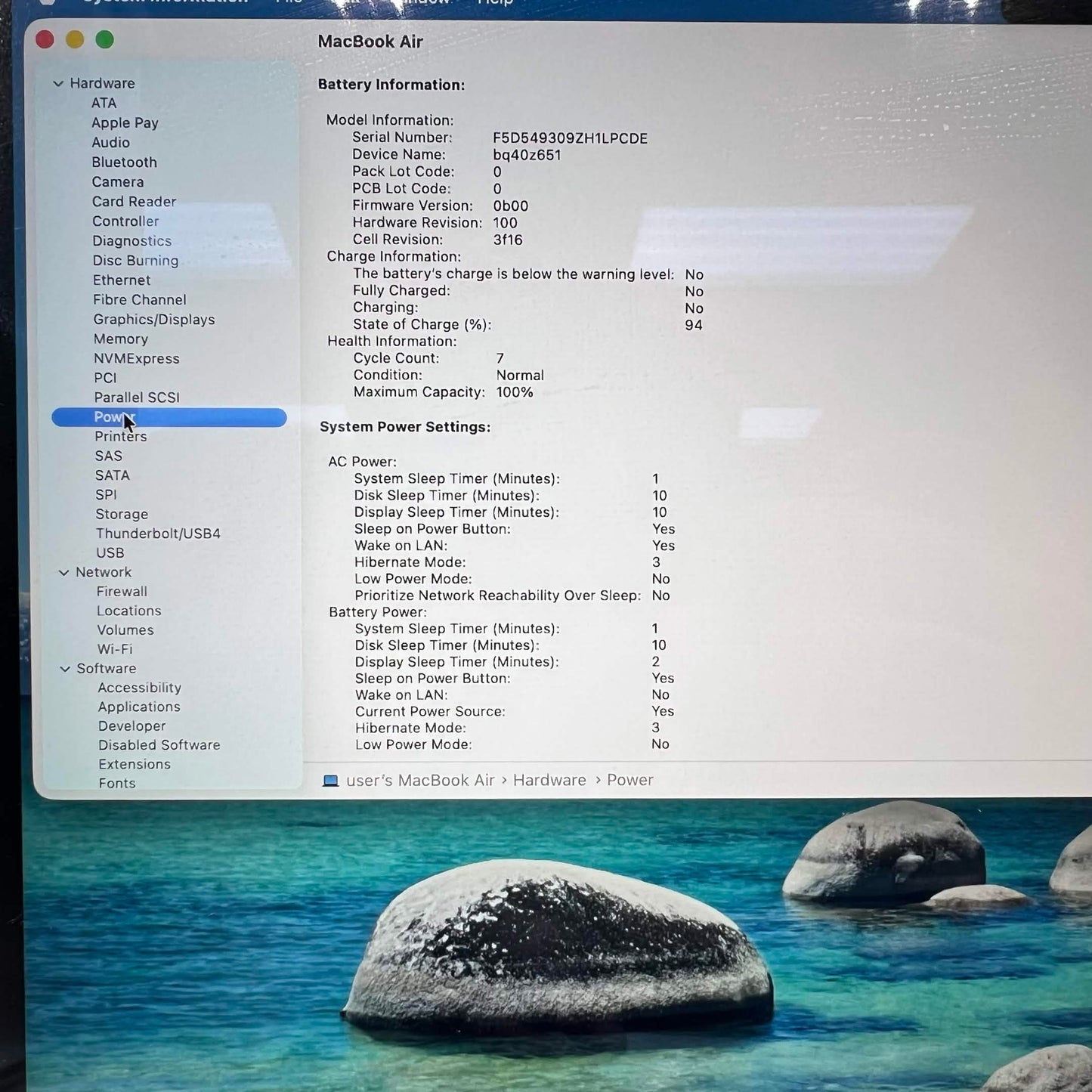This screenshot has width=1092, height=1092.
Task: Click Hardware Revision value 100
Action: 505,223
